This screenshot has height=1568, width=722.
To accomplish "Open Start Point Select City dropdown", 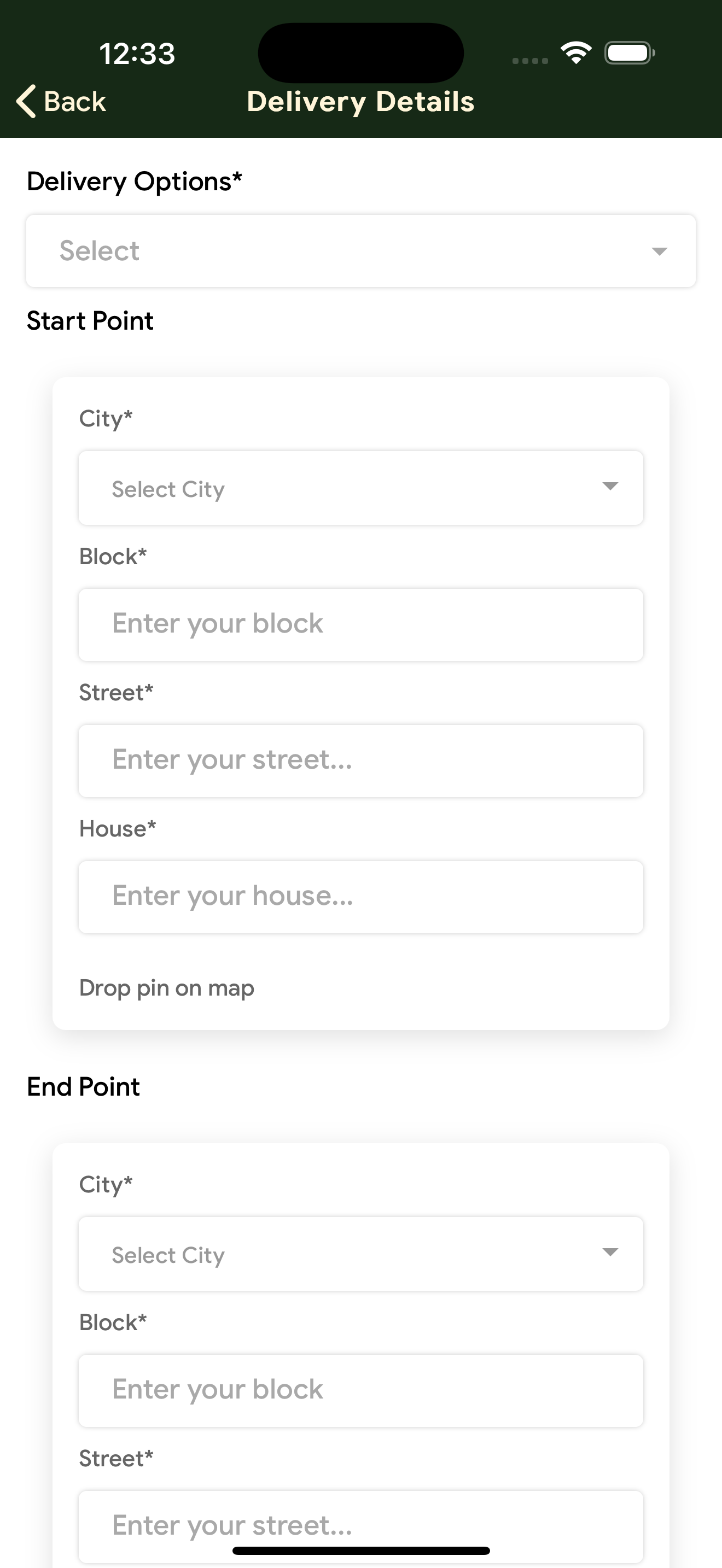I will [x=341, y=488].
